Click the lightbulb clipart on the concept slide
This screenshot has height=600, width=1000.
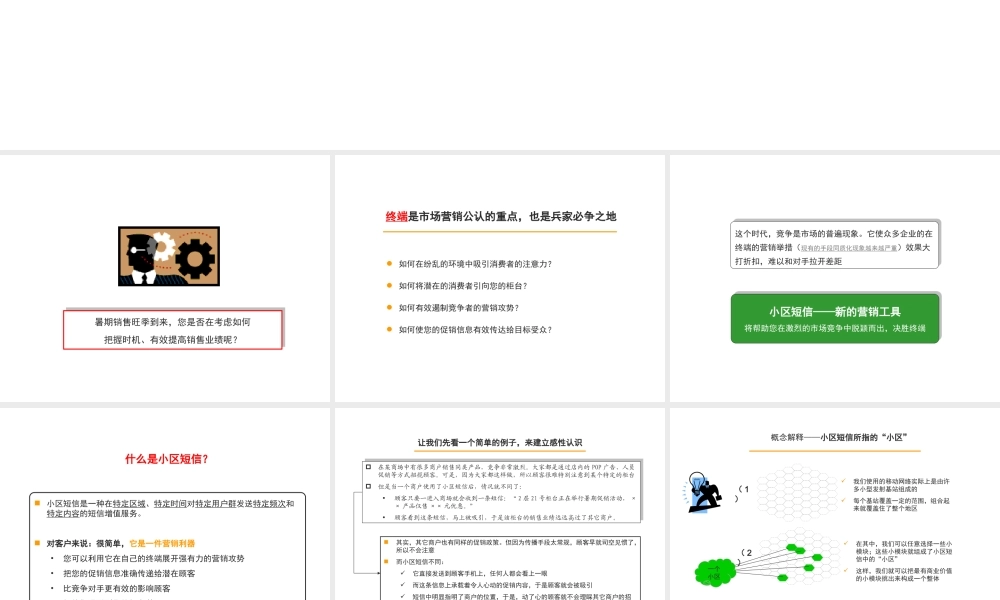click(700, 492)
